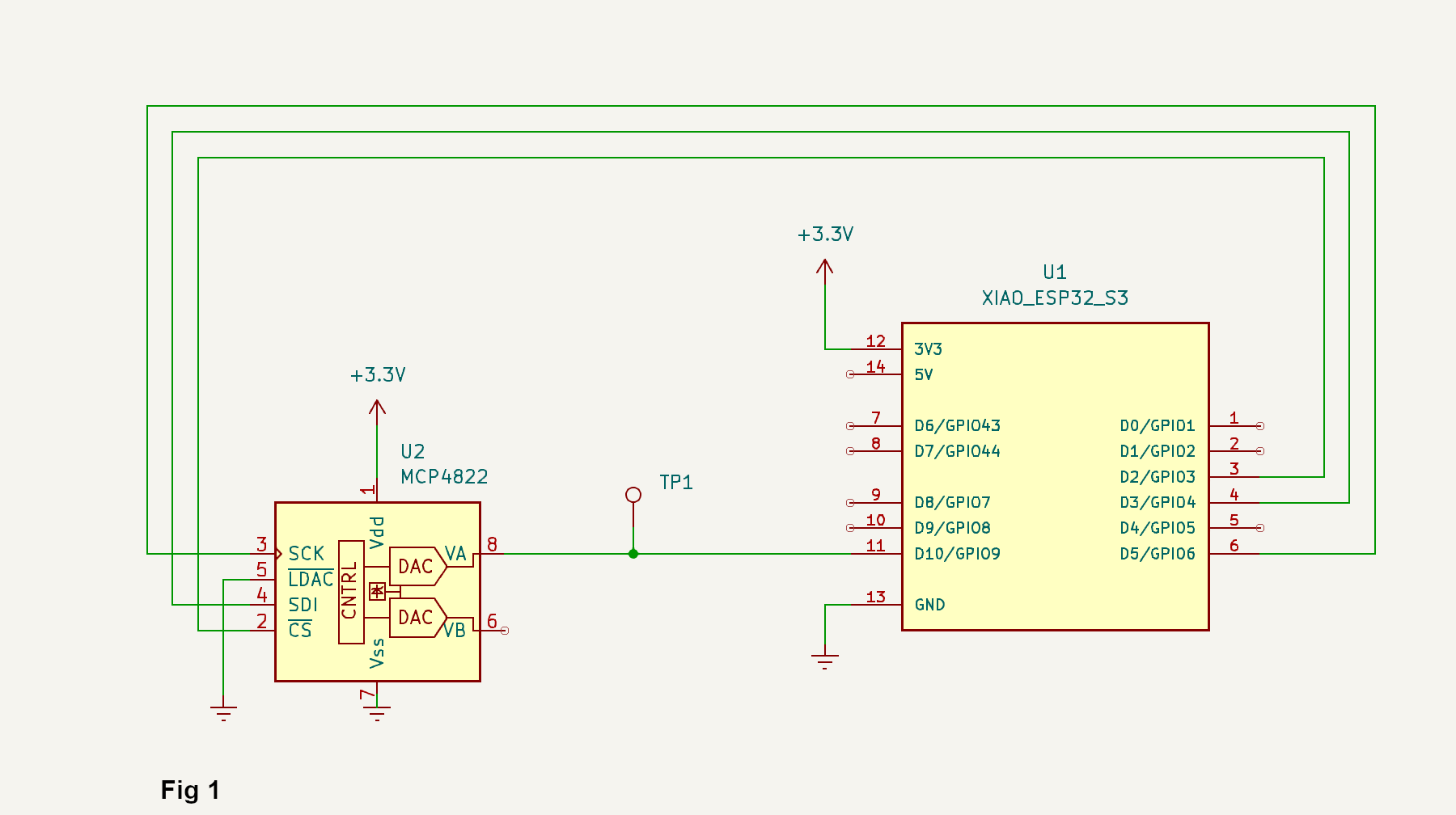1456x815 pixels.
Task: Select the VB output pin label
Action: pyautogui.click(x=455, y=630)
